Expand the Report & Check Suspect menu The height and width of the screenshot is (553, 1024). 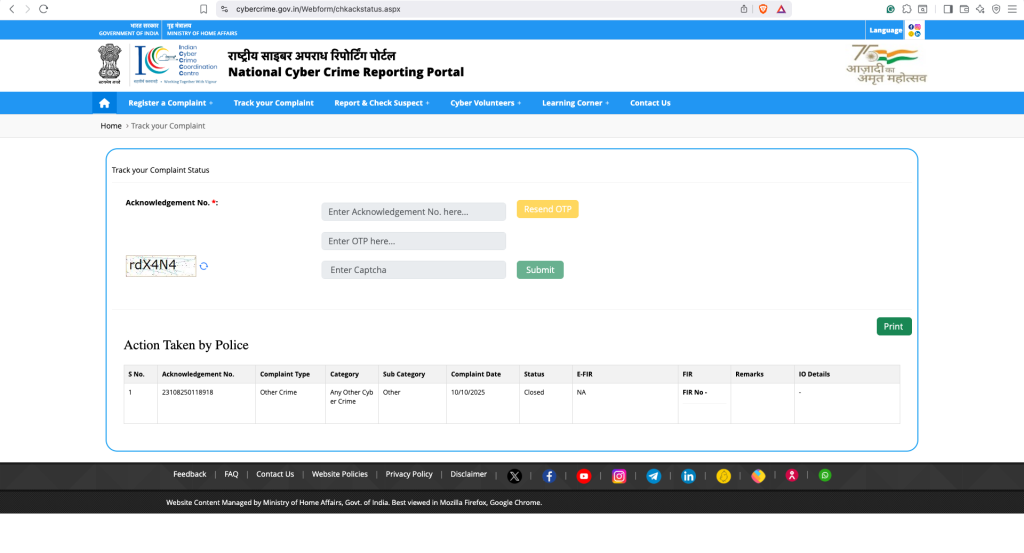(x=381, y=103)
